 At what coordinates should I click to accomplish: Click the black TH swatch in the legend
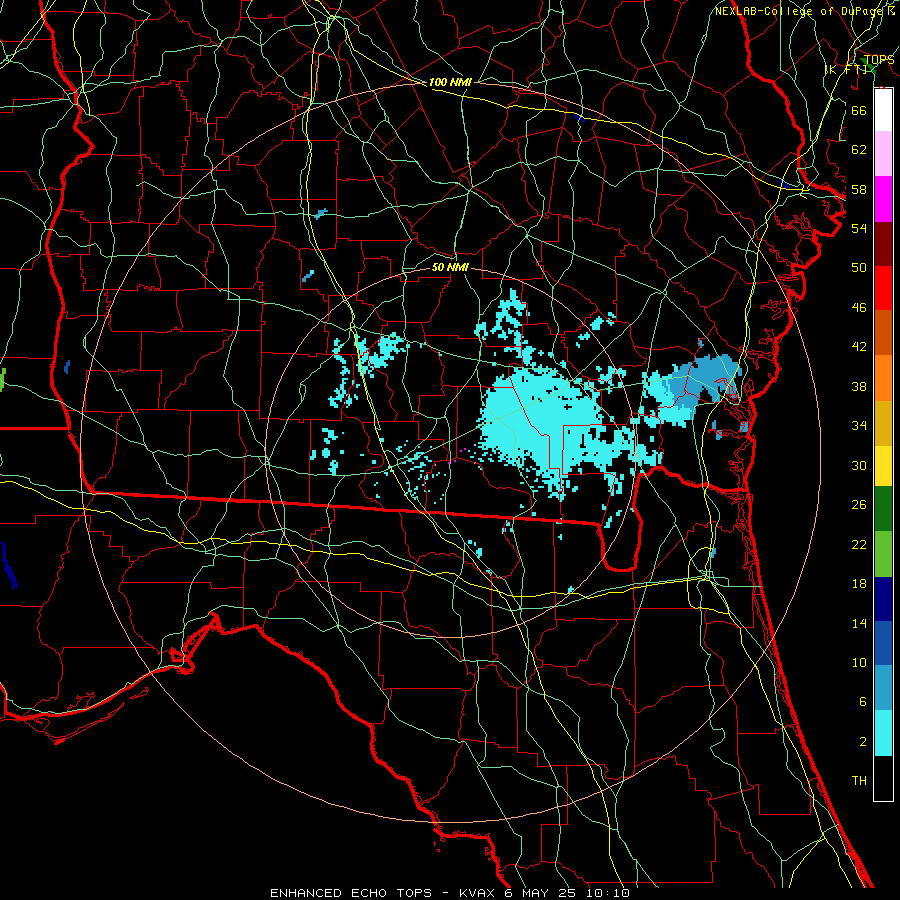(883, 778)
